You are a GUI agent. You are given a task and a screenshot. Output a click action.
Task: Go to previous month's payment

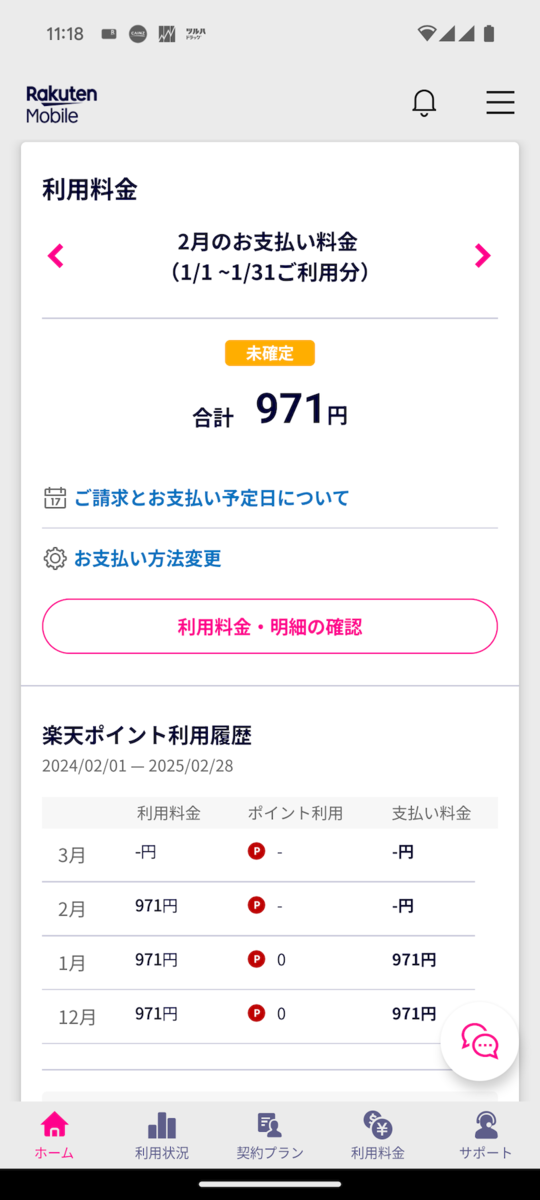(56, 256)
